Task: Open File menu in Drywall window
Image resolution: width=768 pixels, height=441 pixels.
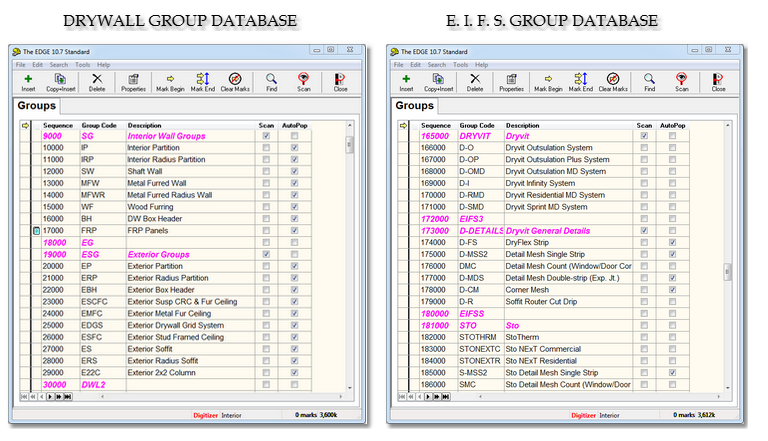Action: (21, 65)
